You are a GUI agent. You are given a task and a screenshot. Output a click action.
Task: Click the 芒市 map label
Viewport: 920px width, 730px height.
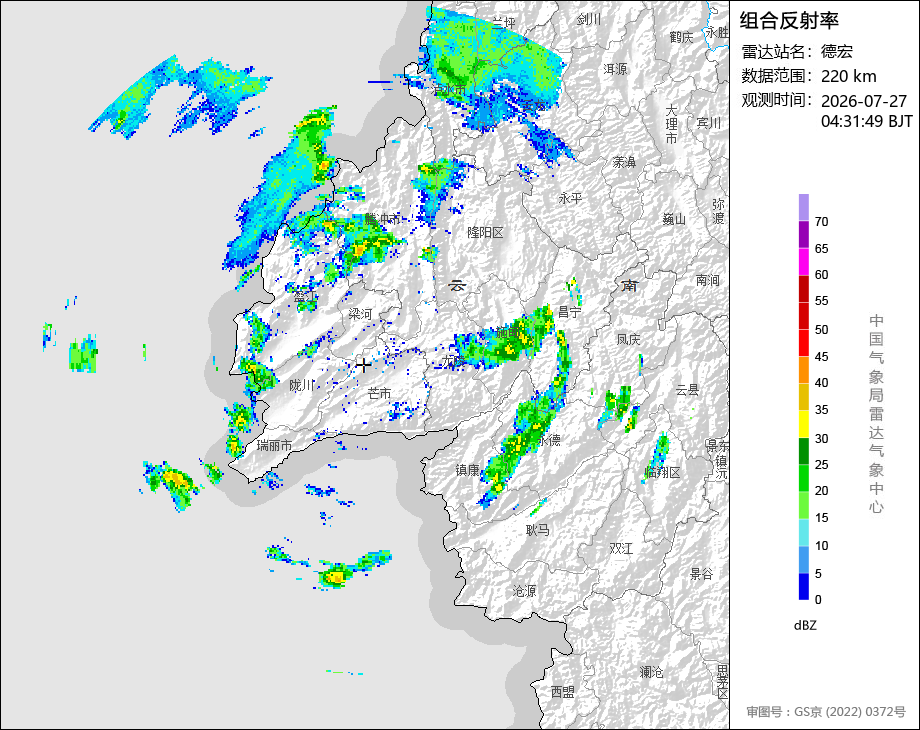[x=379, y=393]
